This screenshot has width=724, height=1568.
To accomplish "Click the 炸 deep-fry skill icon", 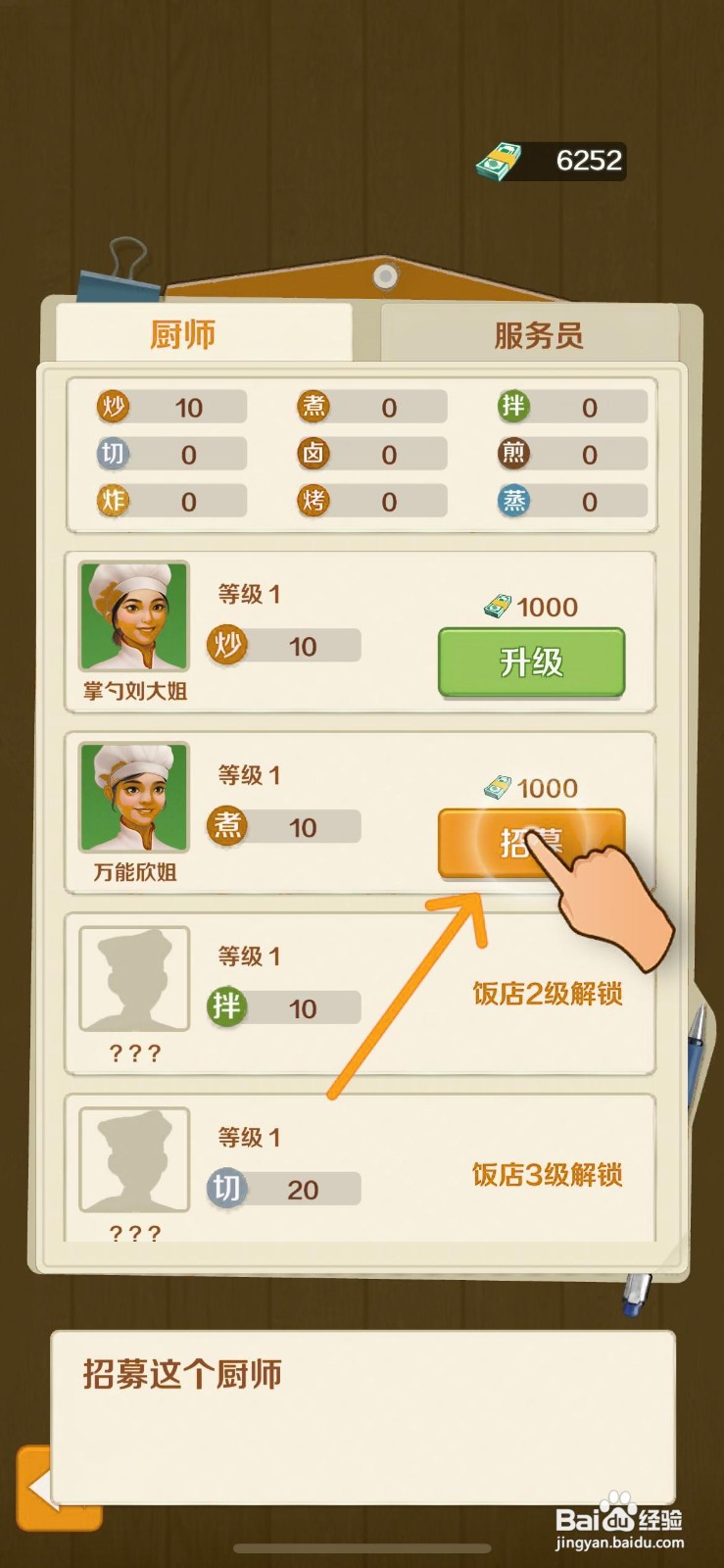I will (x=114, y=501).
